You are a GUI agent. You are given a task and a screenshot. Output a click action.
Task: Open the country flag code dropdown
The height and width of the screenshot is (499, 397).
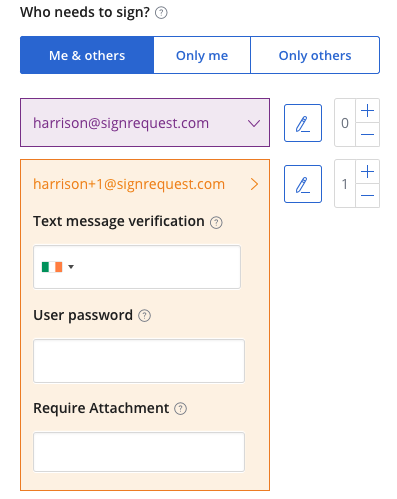[x=58, y=267]
